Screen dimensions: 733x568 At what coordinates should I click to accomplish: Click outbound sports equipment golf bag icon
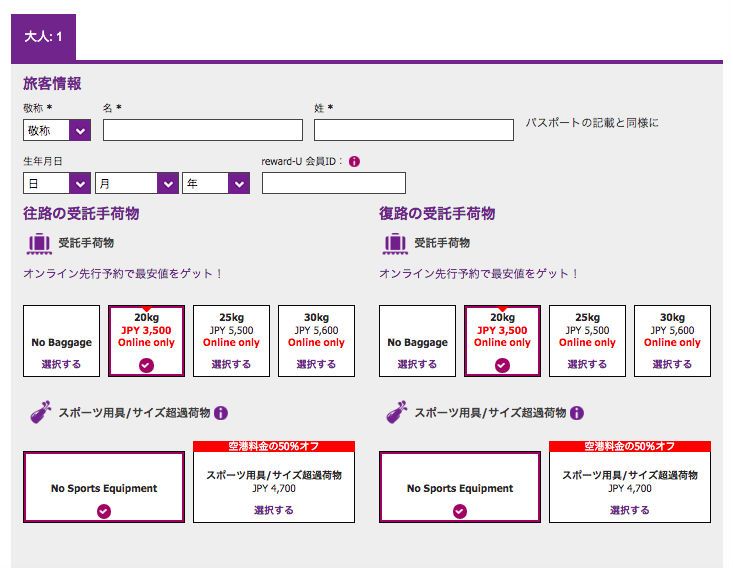click(x=39, y=413)
